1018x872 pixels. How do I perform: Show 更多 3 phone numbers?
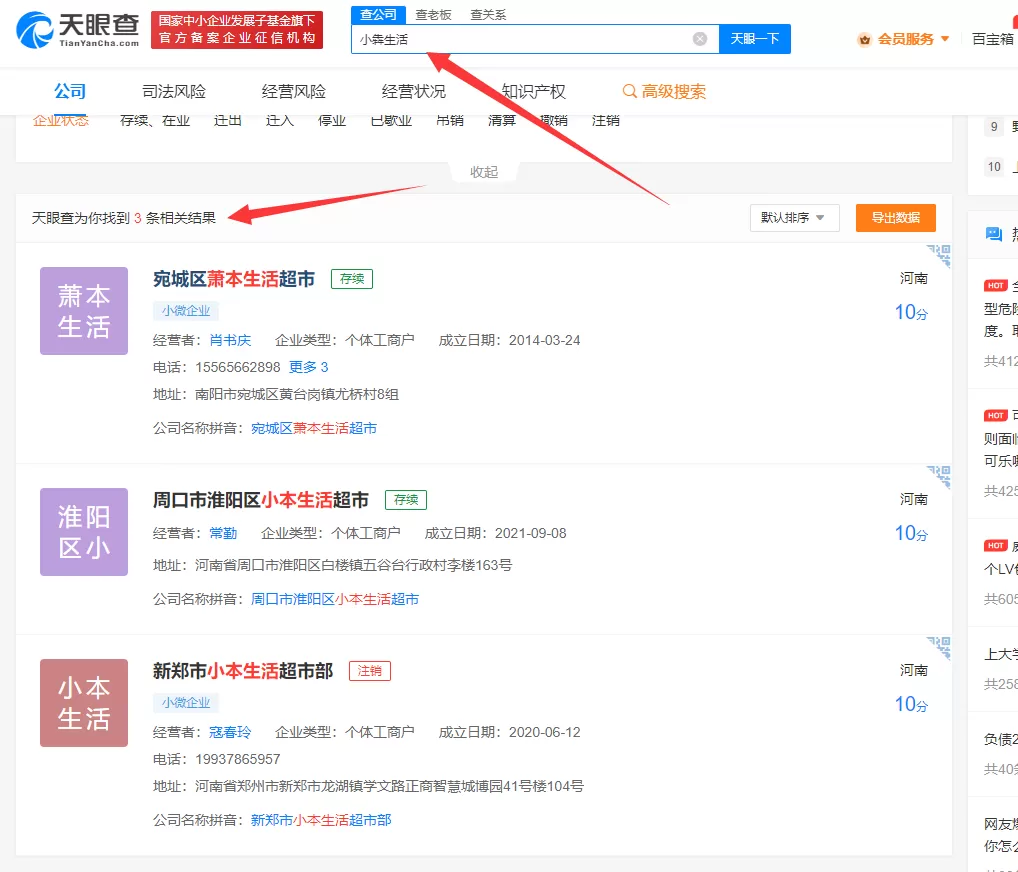[308, 367]
